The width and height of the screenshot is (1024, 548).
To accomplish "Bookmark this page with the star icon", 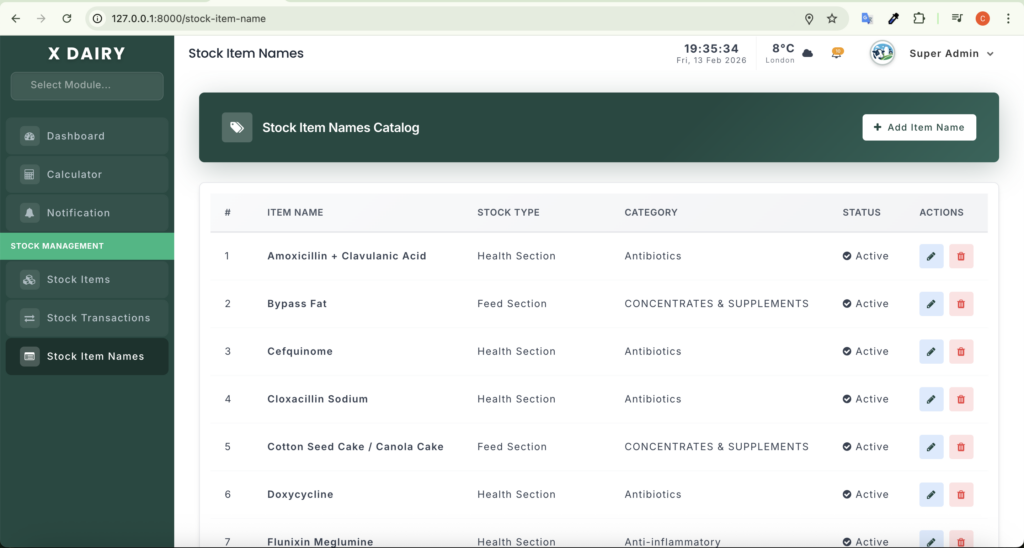I will (832, 19).
